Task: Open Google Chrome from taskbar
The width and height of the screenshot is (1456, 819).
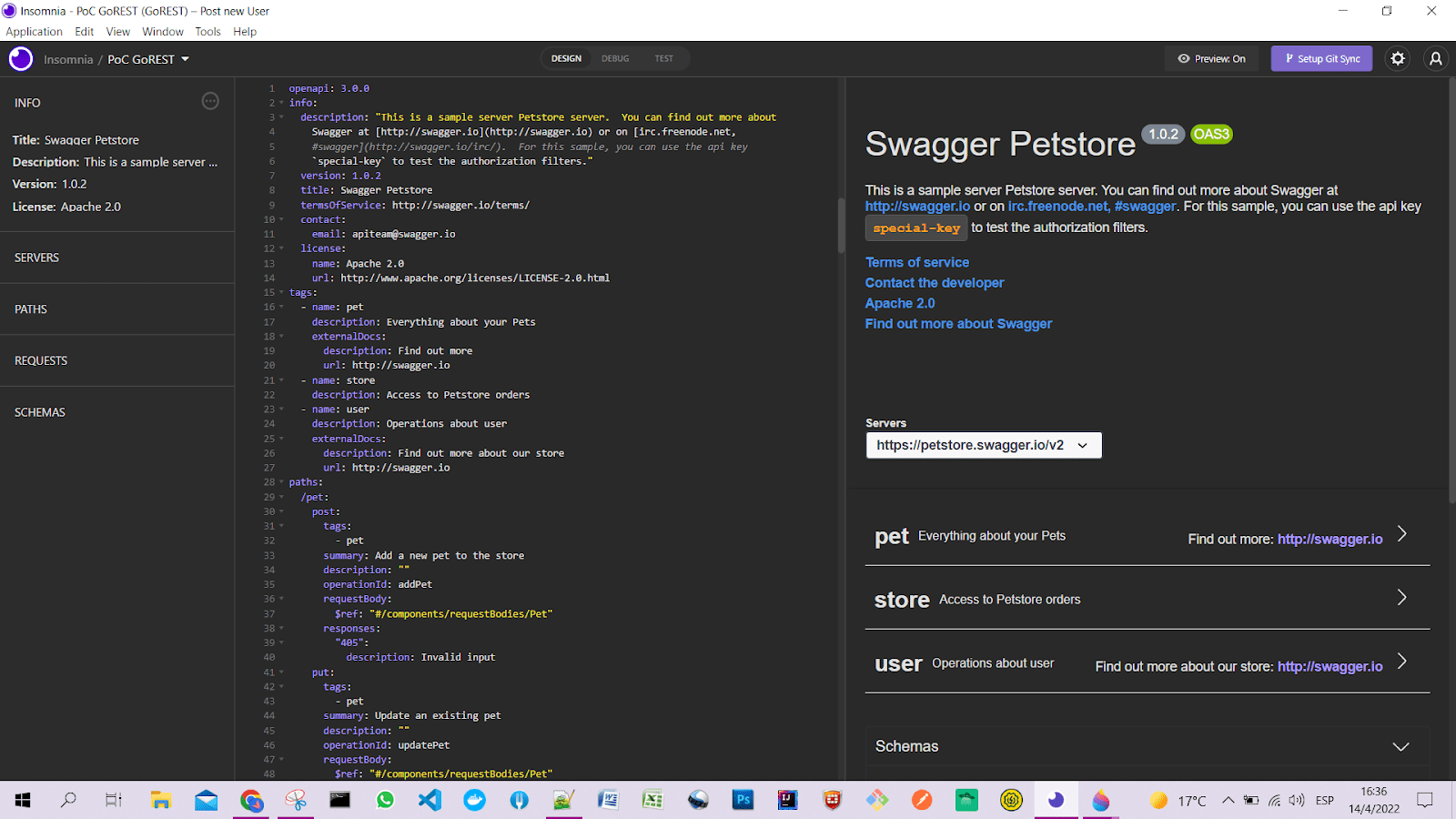Action: tap(251, 800)
